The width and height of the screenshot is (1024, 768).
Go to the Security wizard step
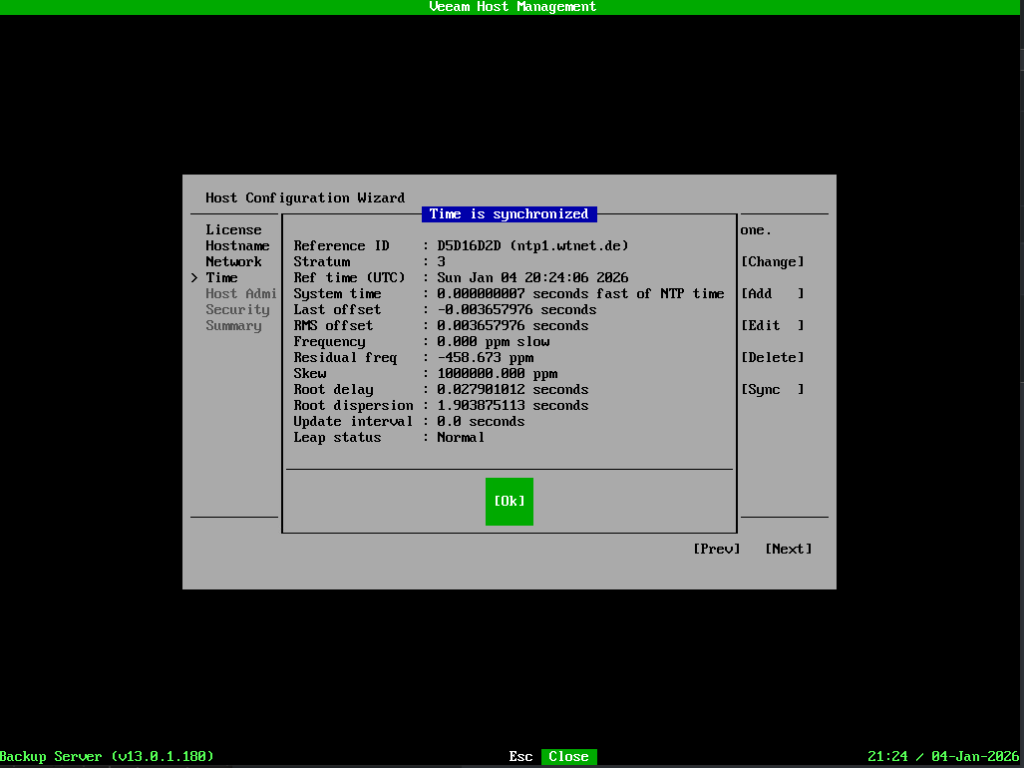tap(237, 310)
